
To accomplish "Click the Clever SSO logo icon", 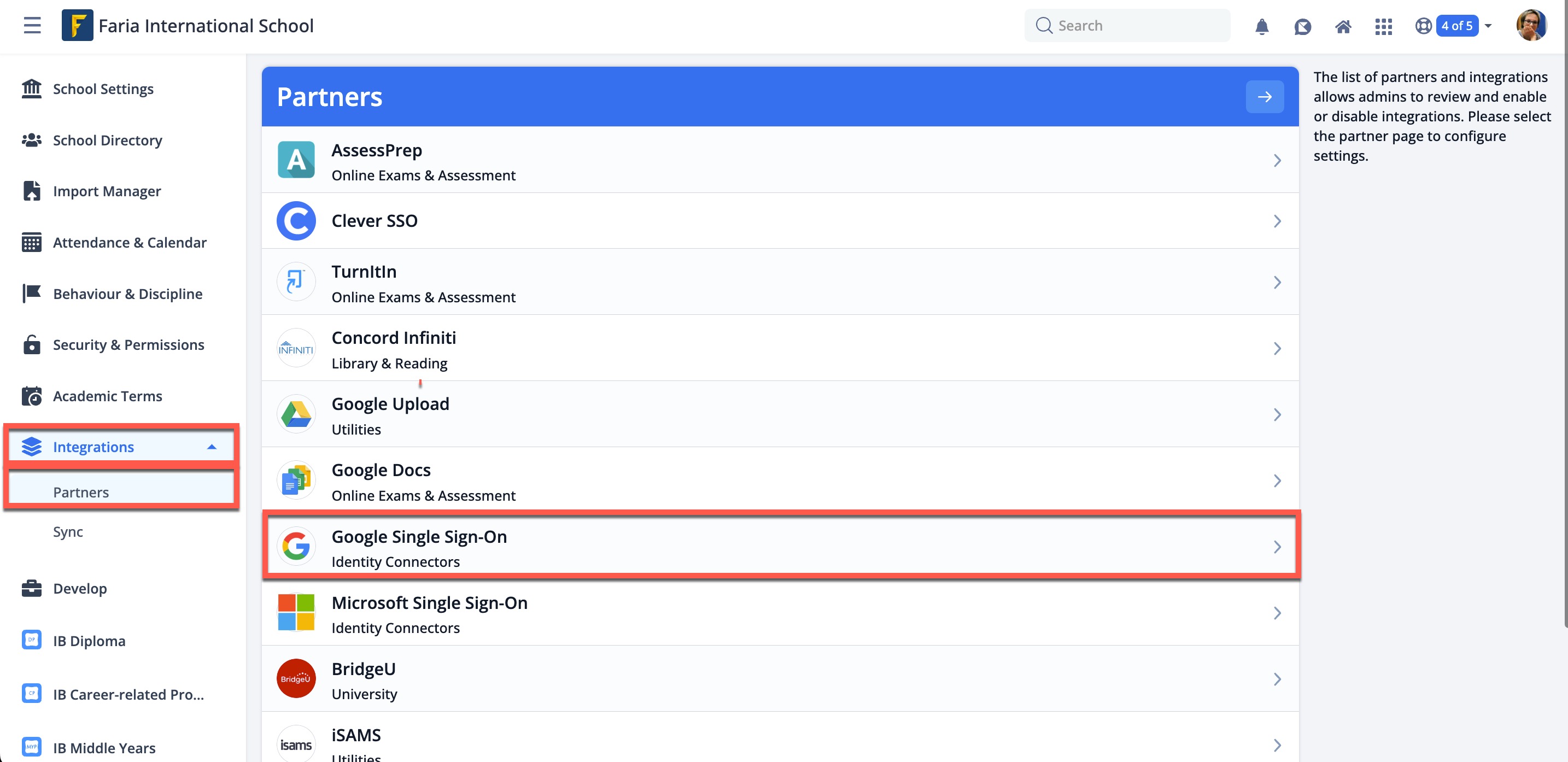I will [296, 221].
